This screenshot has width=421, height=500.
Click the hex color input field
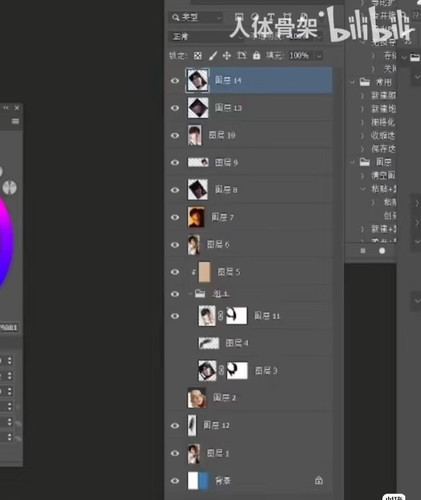point(8,327)
